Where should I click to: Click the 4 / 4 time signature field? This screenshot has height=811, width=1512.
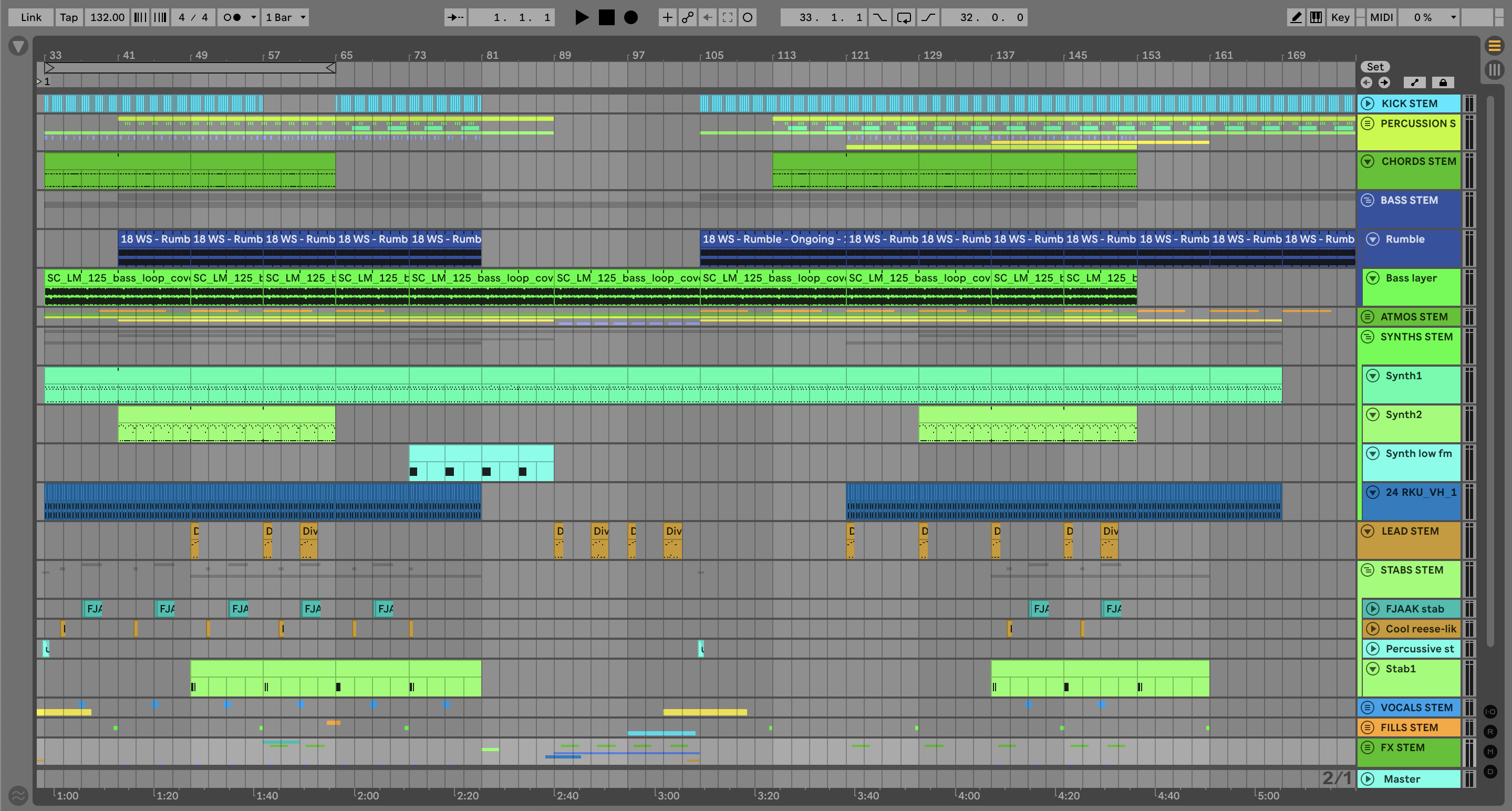coord(193,17)
